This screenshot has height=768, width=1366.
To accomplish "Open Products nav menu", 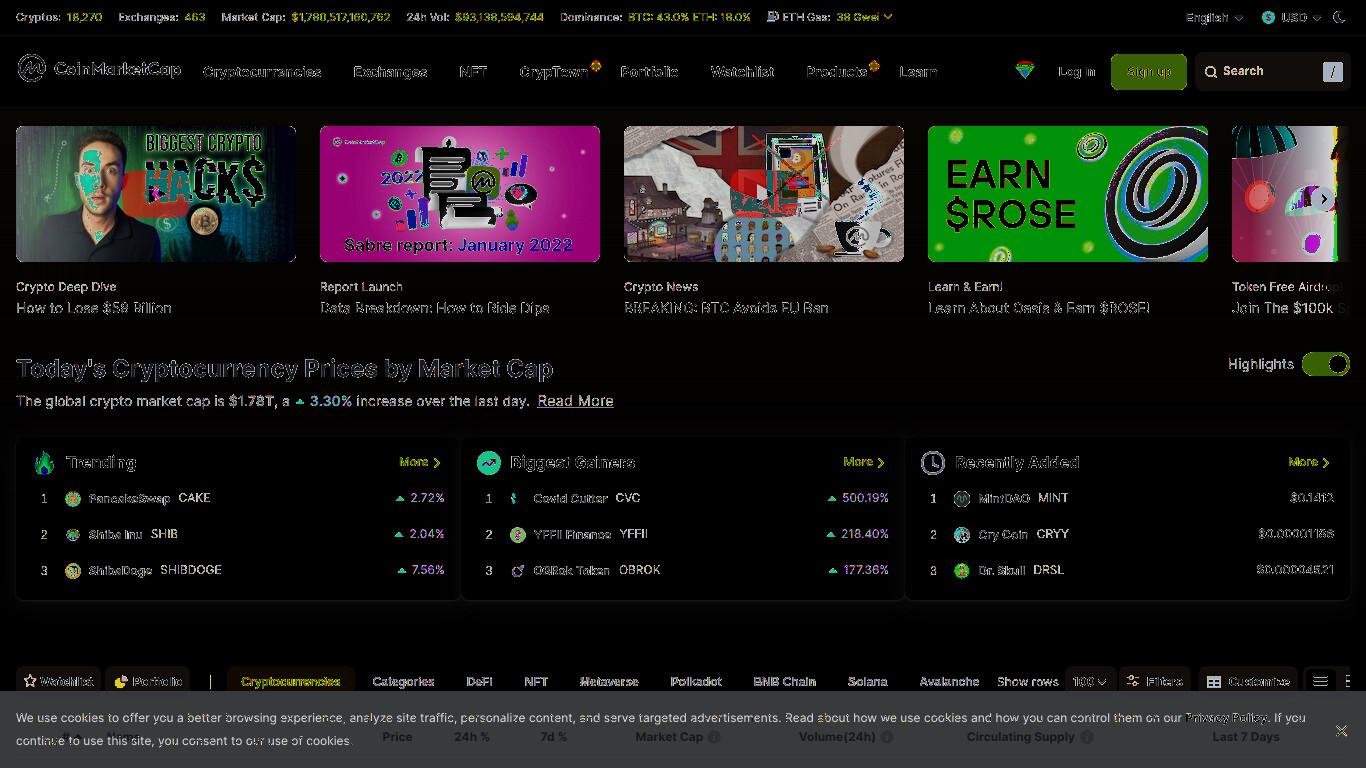I will pos(836,72).
